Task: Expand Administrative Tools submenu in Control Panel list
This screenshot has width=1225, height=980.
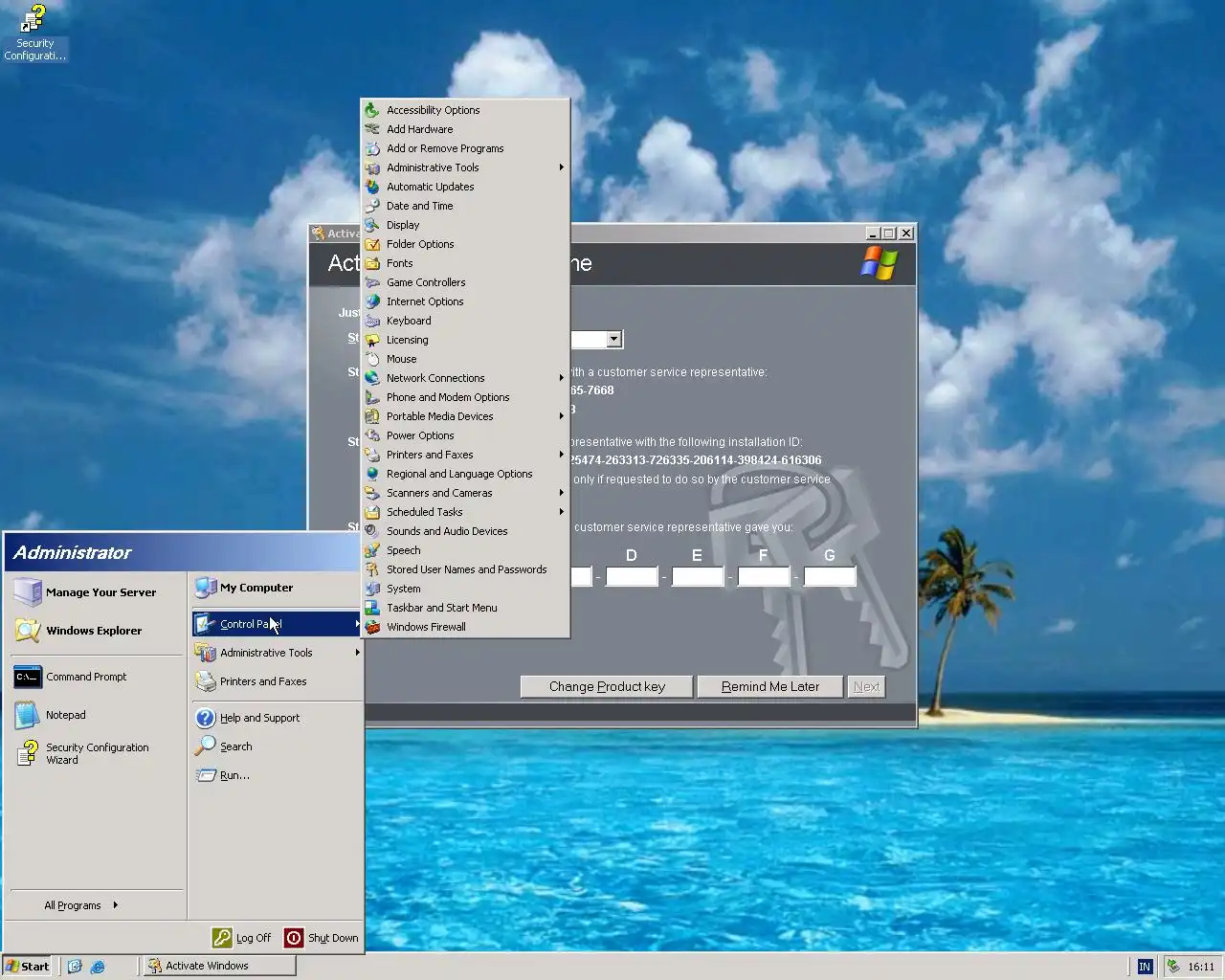Action: tap(561, 167)
